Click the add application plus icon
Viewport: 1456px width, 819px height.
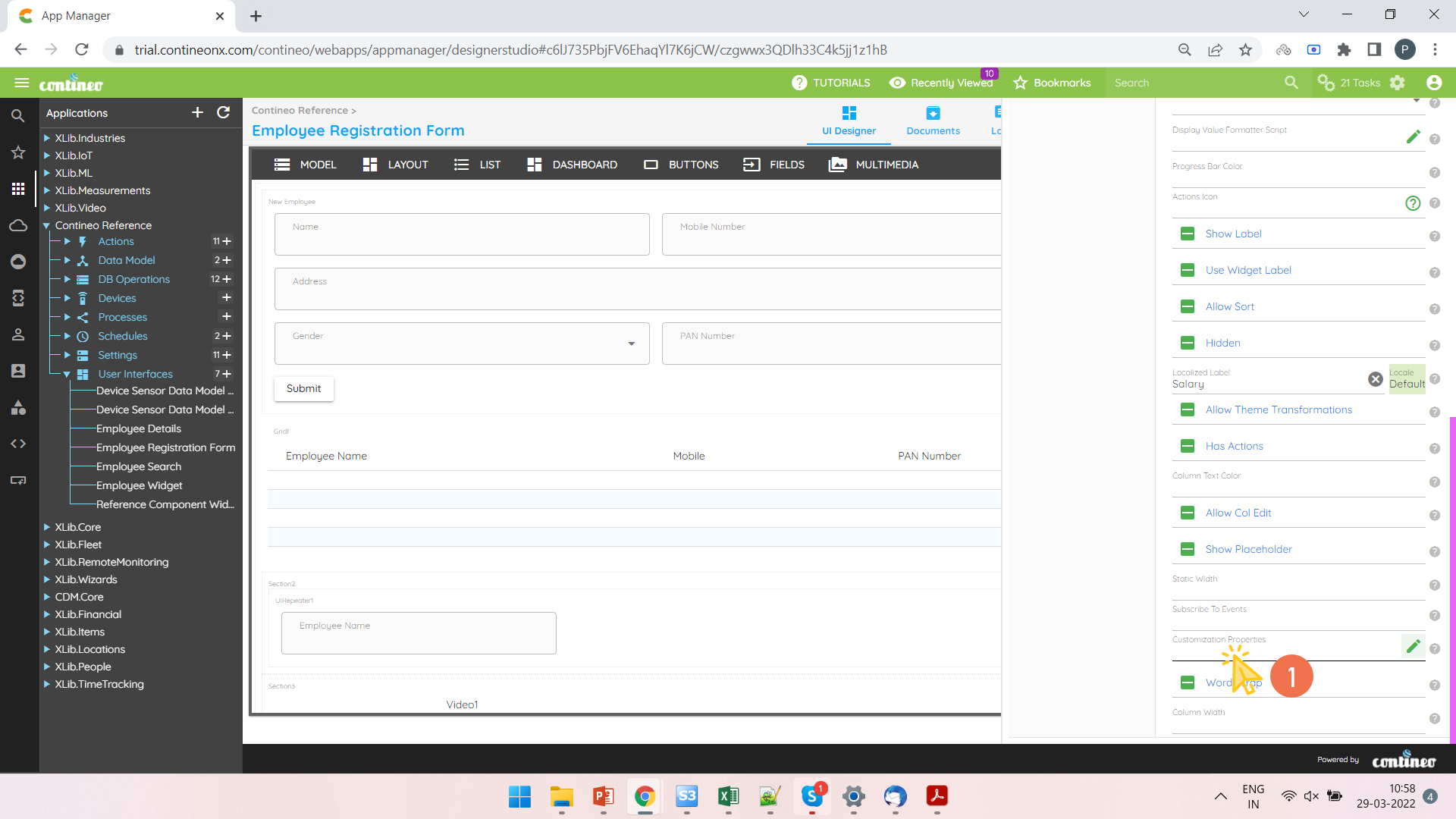(197, 112)
